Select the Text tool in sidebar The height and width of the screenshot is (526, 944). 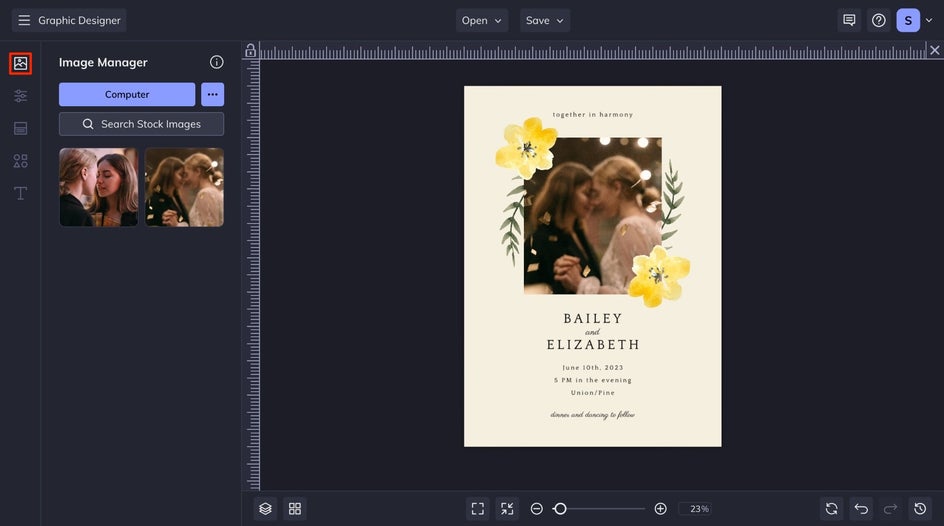click(x=20, y=193)
